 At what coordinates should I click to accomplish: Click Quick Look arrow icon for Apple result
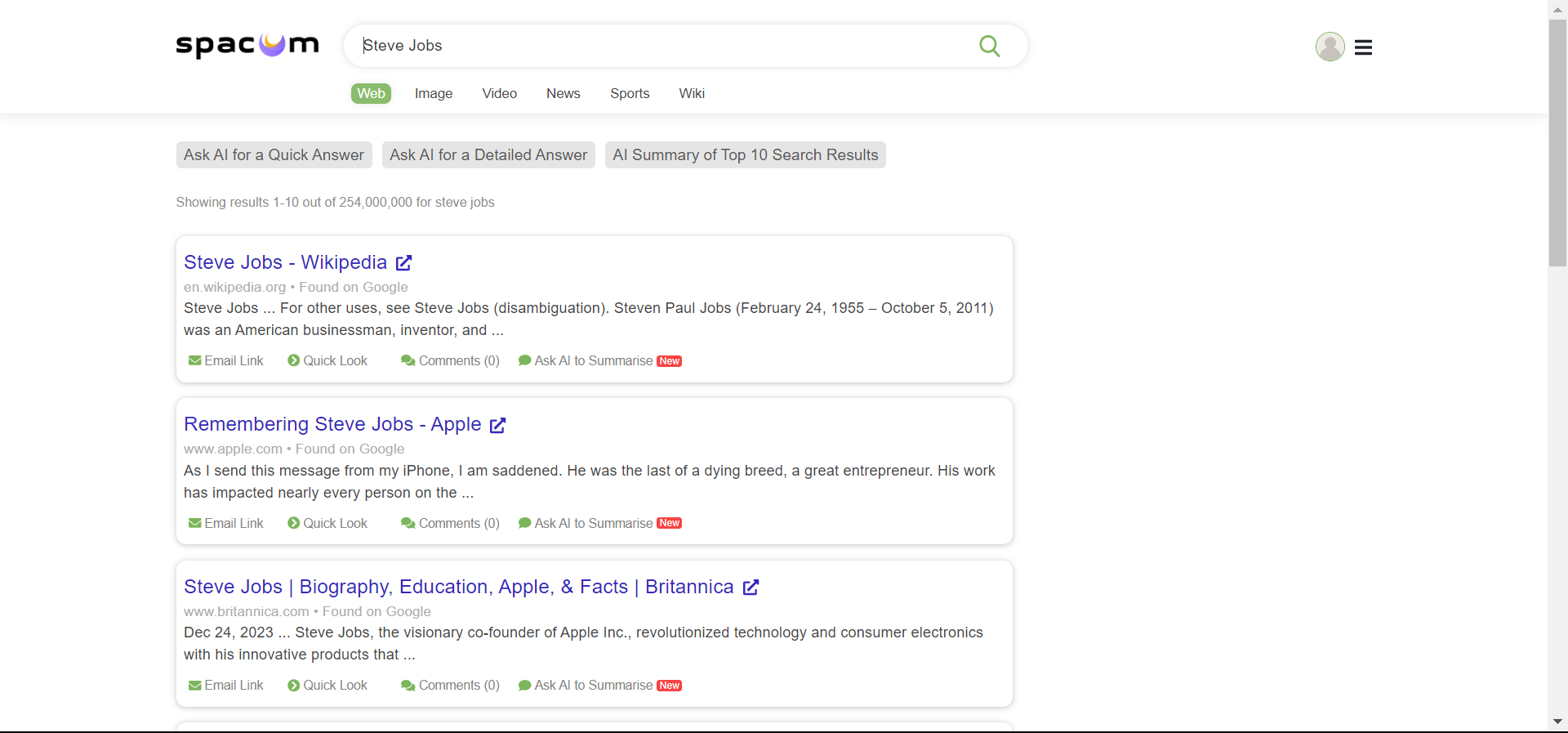click(294, 523)
